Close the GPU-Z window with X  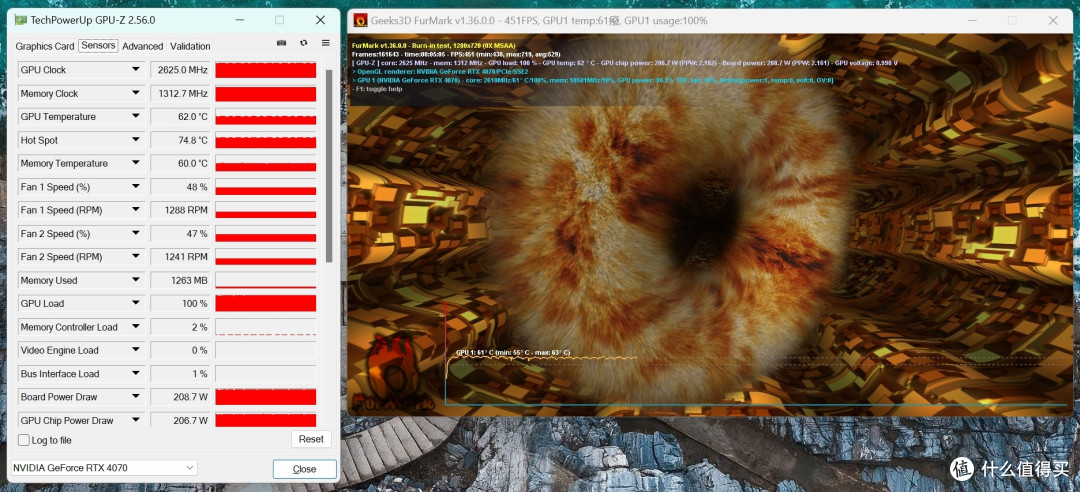(320, 20)
